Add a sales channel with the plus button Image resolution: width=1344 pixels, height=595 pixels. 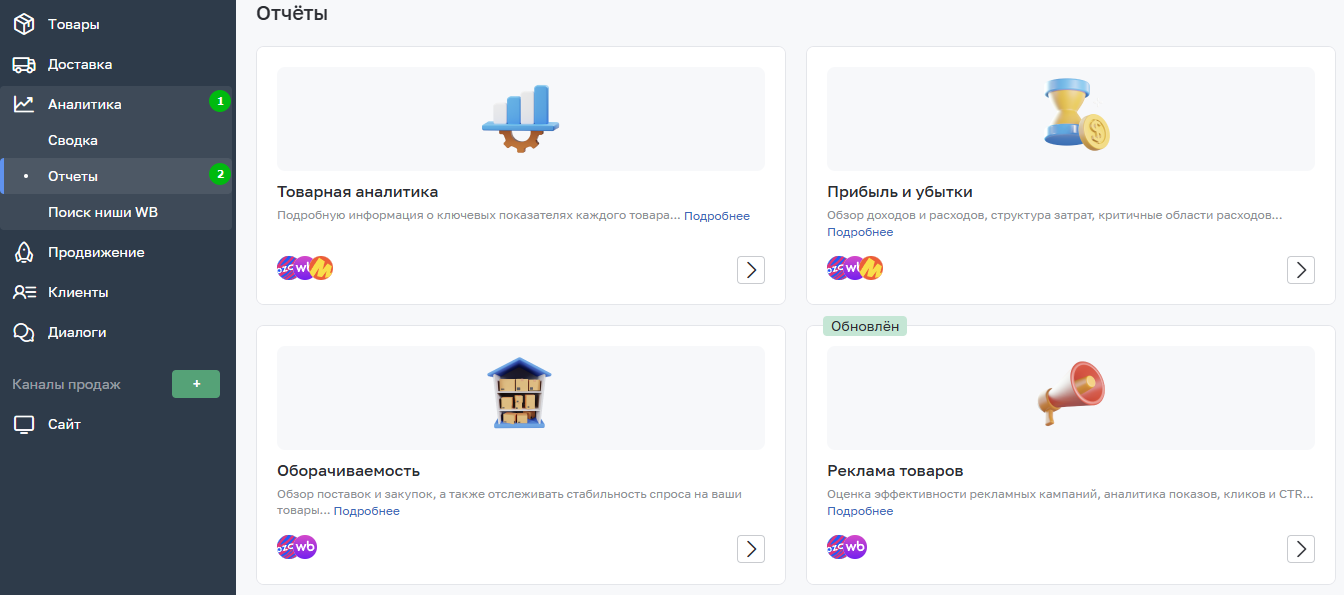pyautogui.click(x=196, y=384)
